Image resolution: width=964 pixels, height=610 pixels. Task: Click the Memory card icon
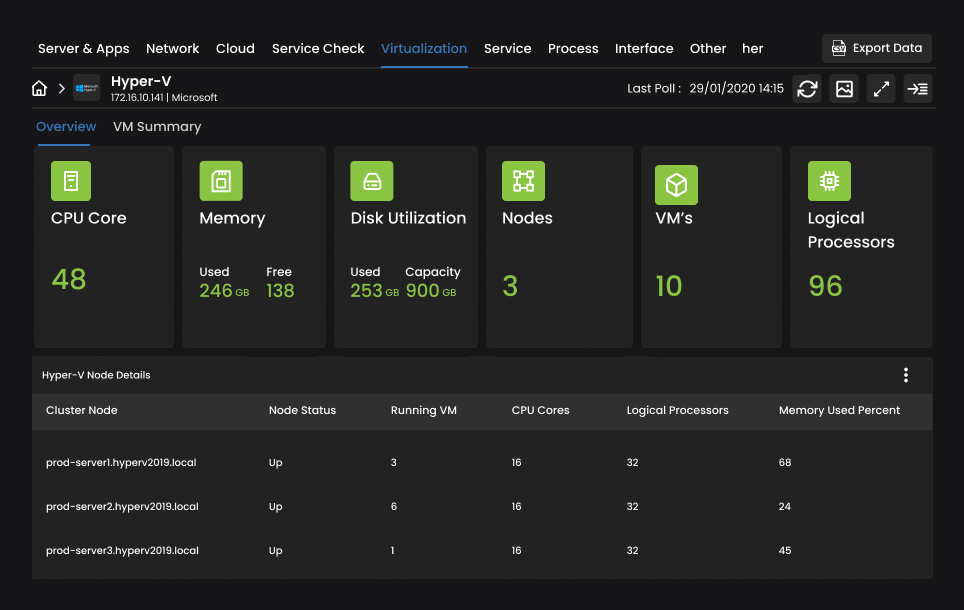pos(221,181)
